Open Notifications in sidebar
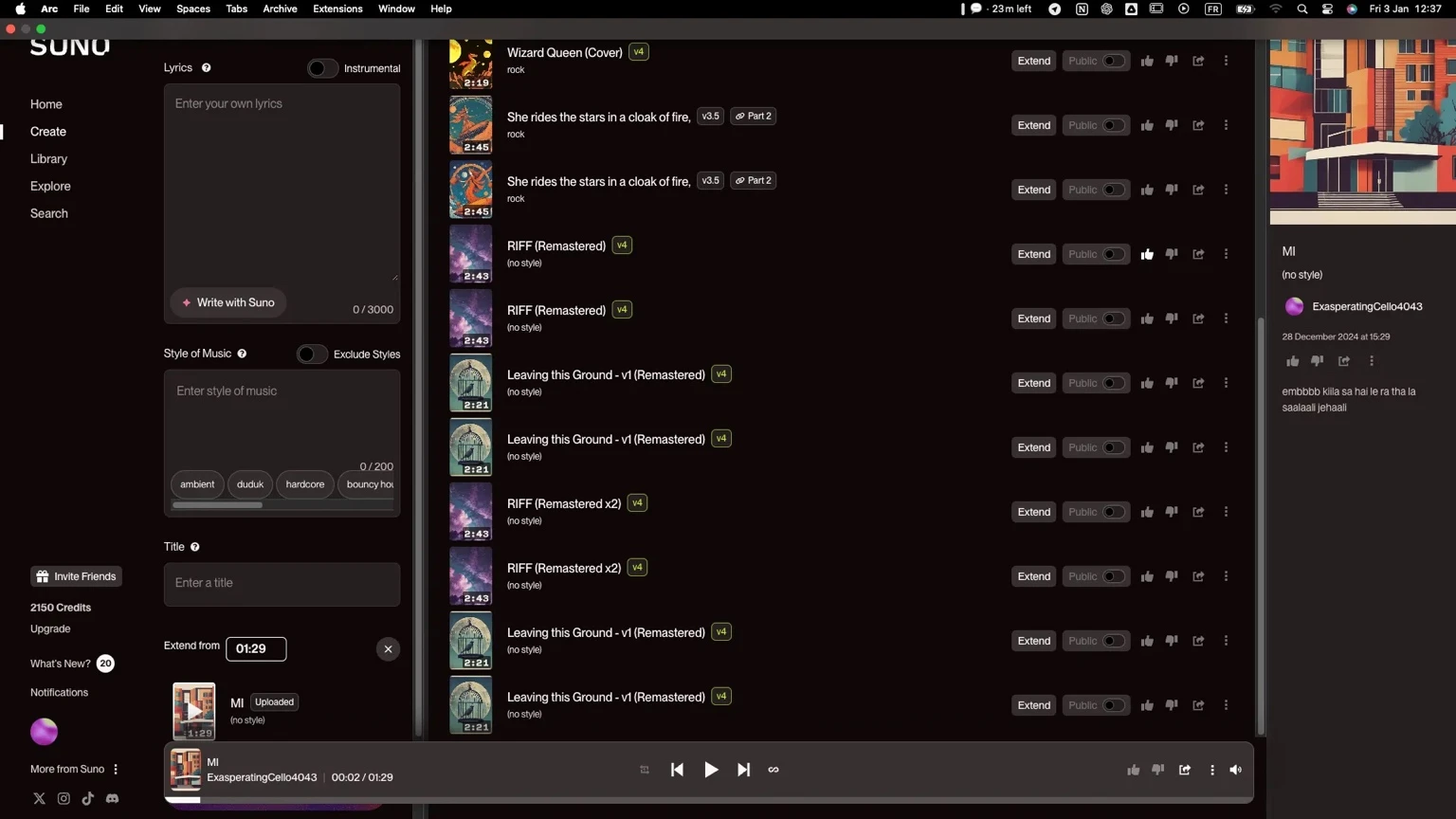 (59, 693)
